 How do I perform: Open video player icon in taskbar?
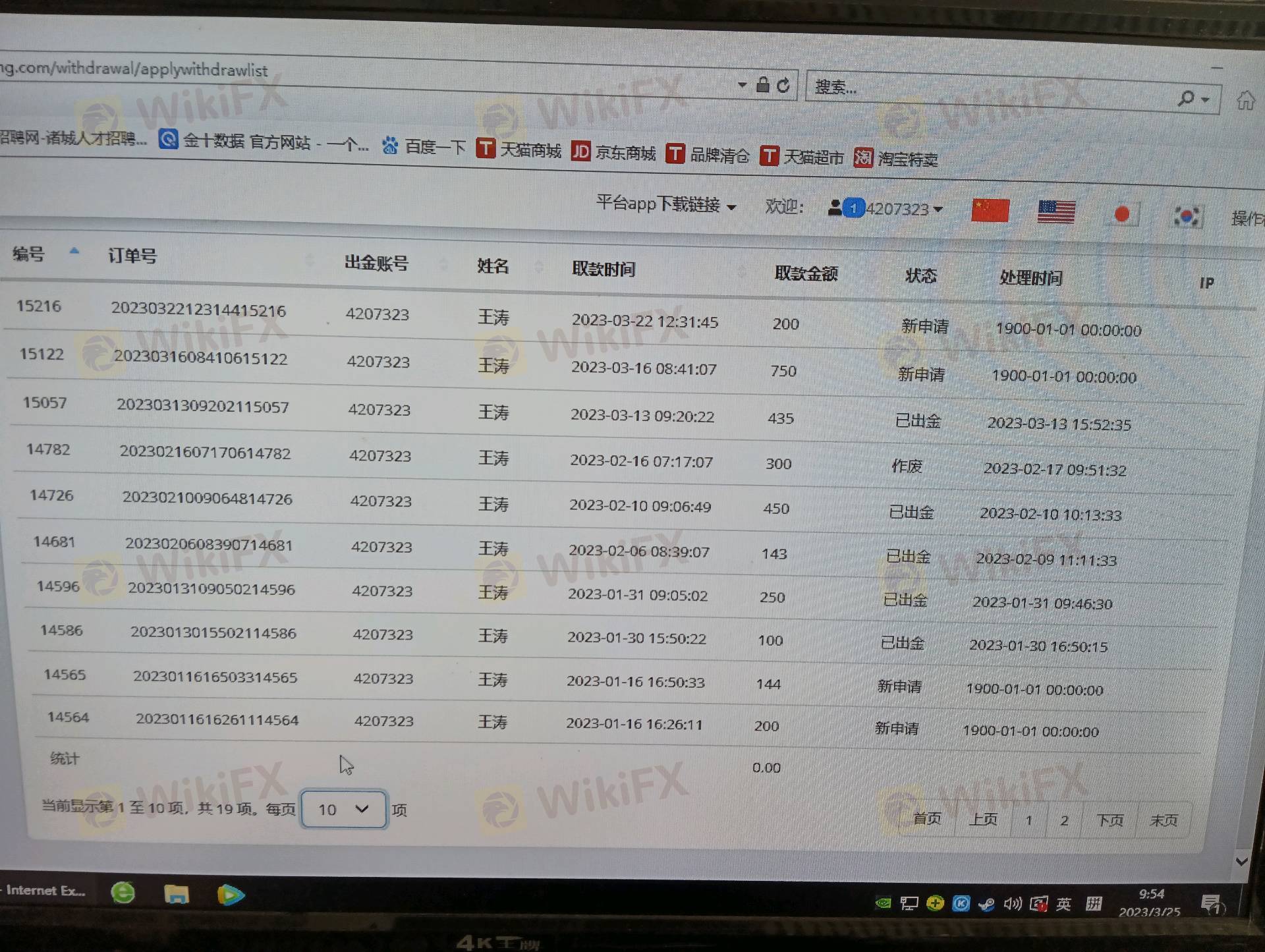[x=230, y=895]
